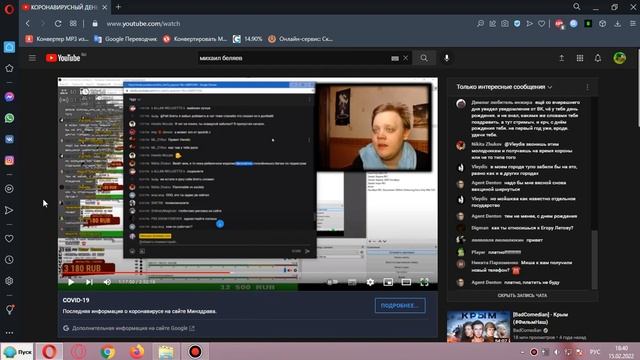The height and width of the screenshot is (360, 640).
Task: Open bookmarks heart in Opera sidebar
Action: 9,238
